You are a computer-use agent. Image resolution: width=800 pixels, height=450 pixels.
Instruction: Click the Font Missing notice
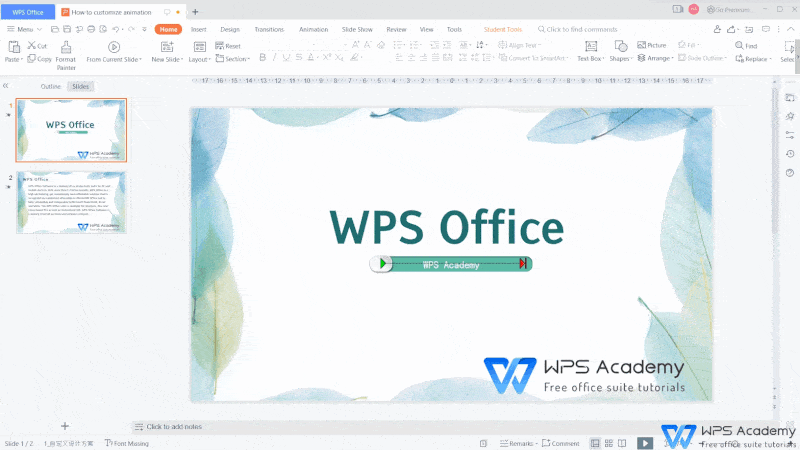point(127,443)
